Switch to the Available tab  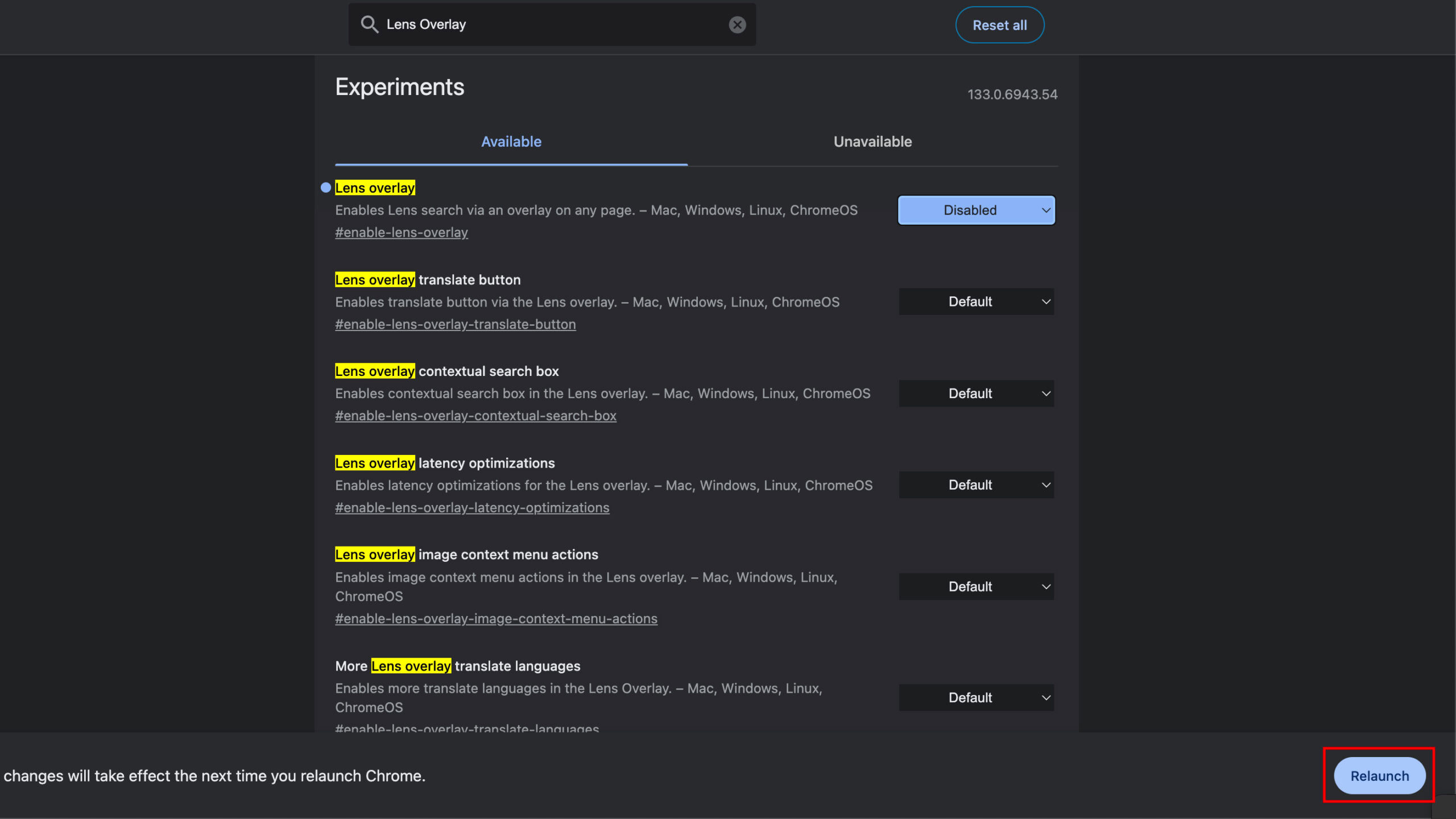(x=511, y=142)
